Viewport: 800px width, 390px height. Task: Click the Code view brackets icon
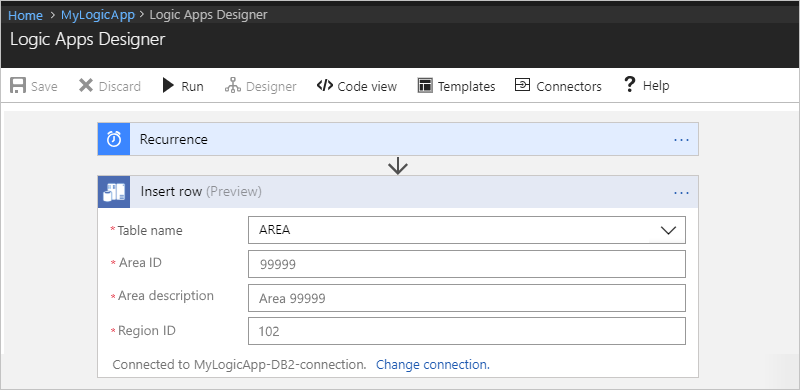[324, 85]
